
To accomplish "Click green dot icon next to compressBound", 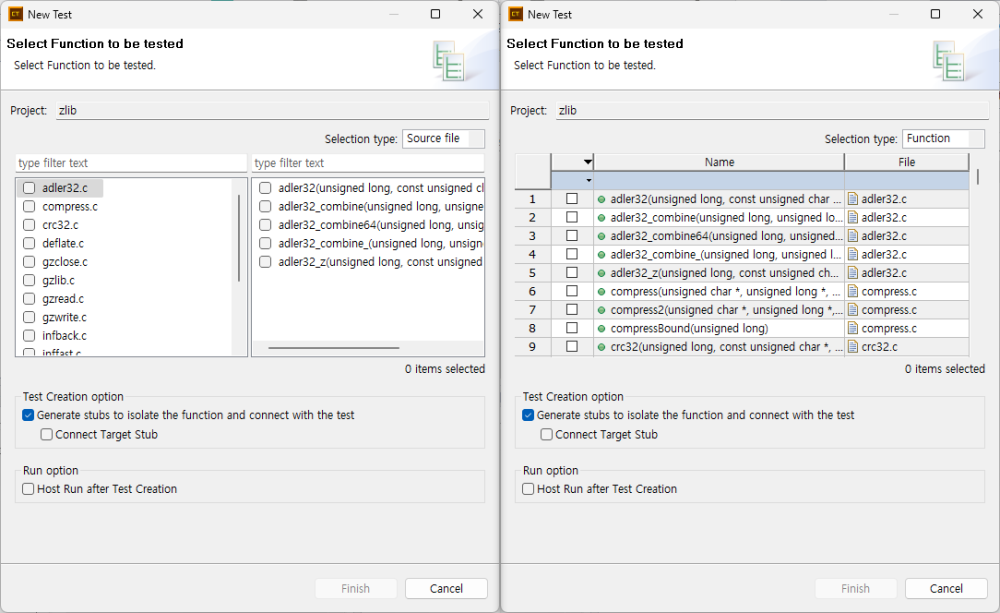I will (x=601, y=328).
